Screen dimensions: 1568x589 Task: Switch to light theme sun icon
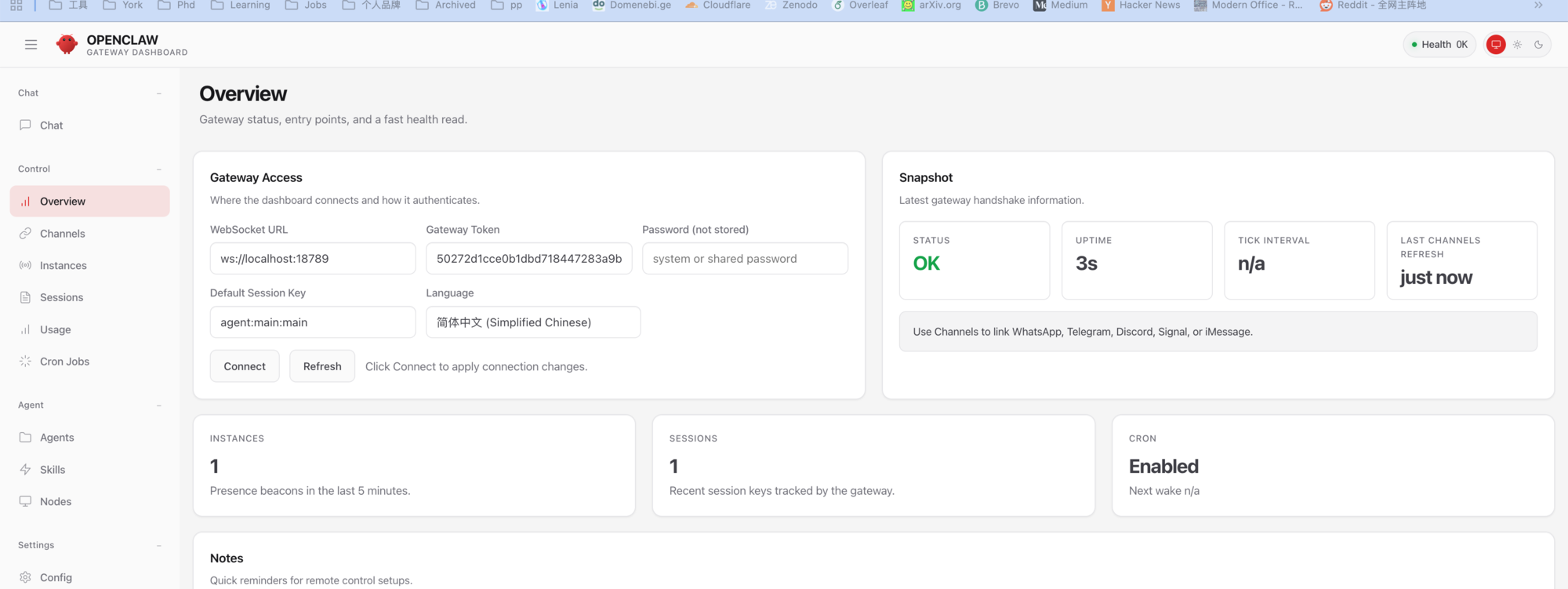(x=1517, y=45)
